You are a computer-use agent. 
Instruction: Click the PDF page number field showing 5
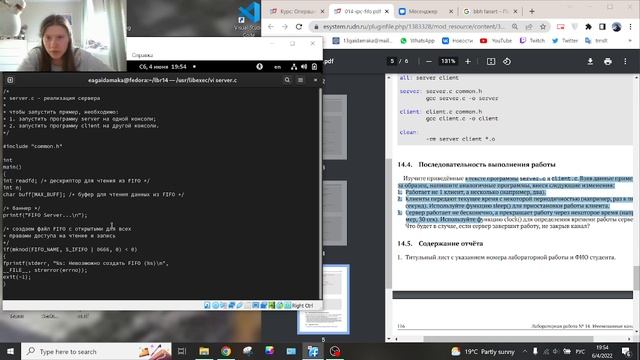pos(392,61)
